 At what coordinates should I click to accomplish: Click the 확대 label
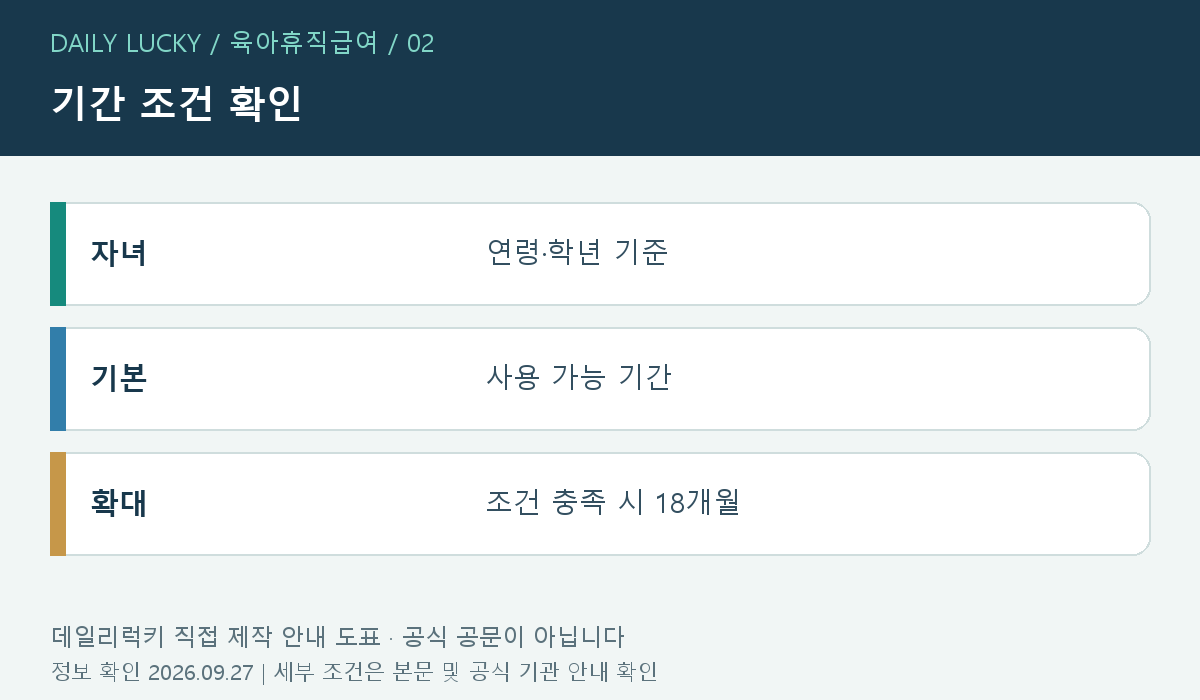coord(119,503)
